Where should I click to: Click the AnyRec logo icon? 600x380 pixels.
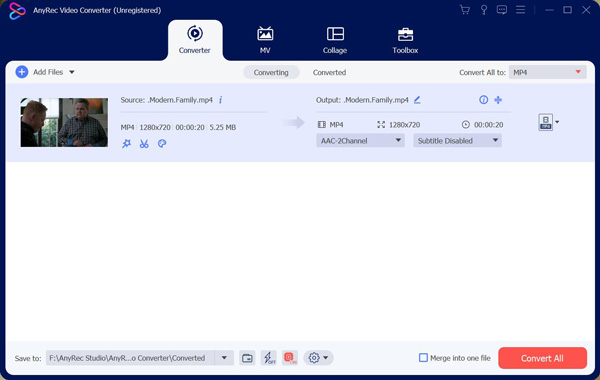pos(17,11)
